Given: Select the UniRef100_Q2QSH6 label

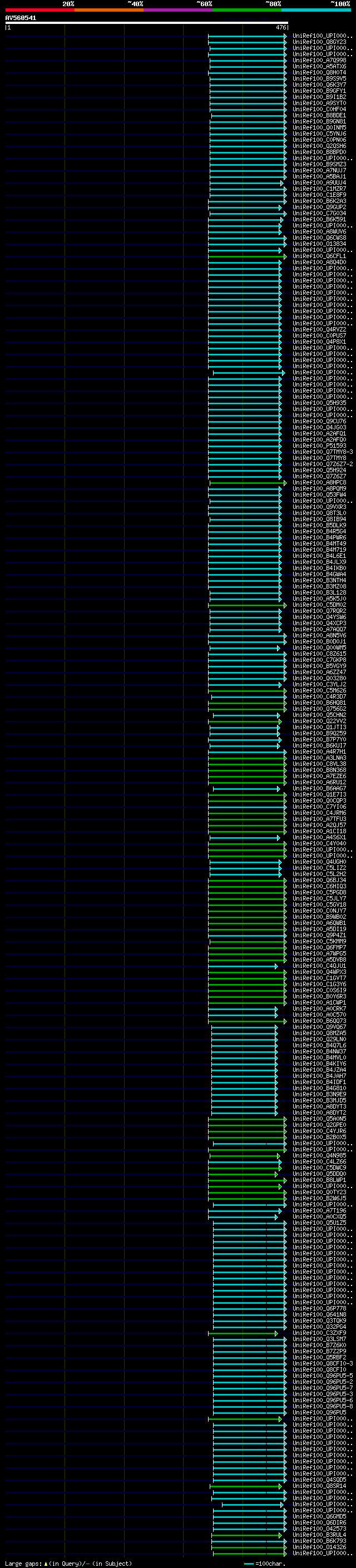Looking at the screenshot, I should click(319, 146).
